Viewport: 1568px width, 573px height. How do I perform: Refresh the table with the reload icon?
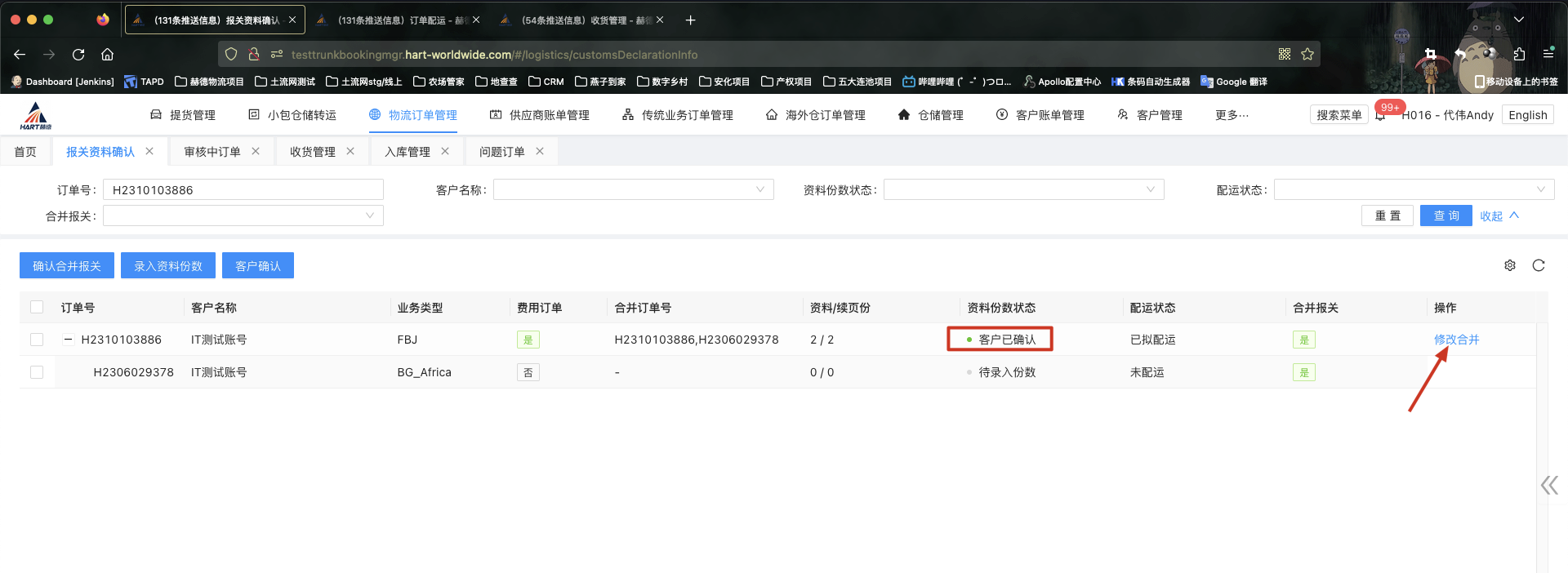tap(1539, 265)
